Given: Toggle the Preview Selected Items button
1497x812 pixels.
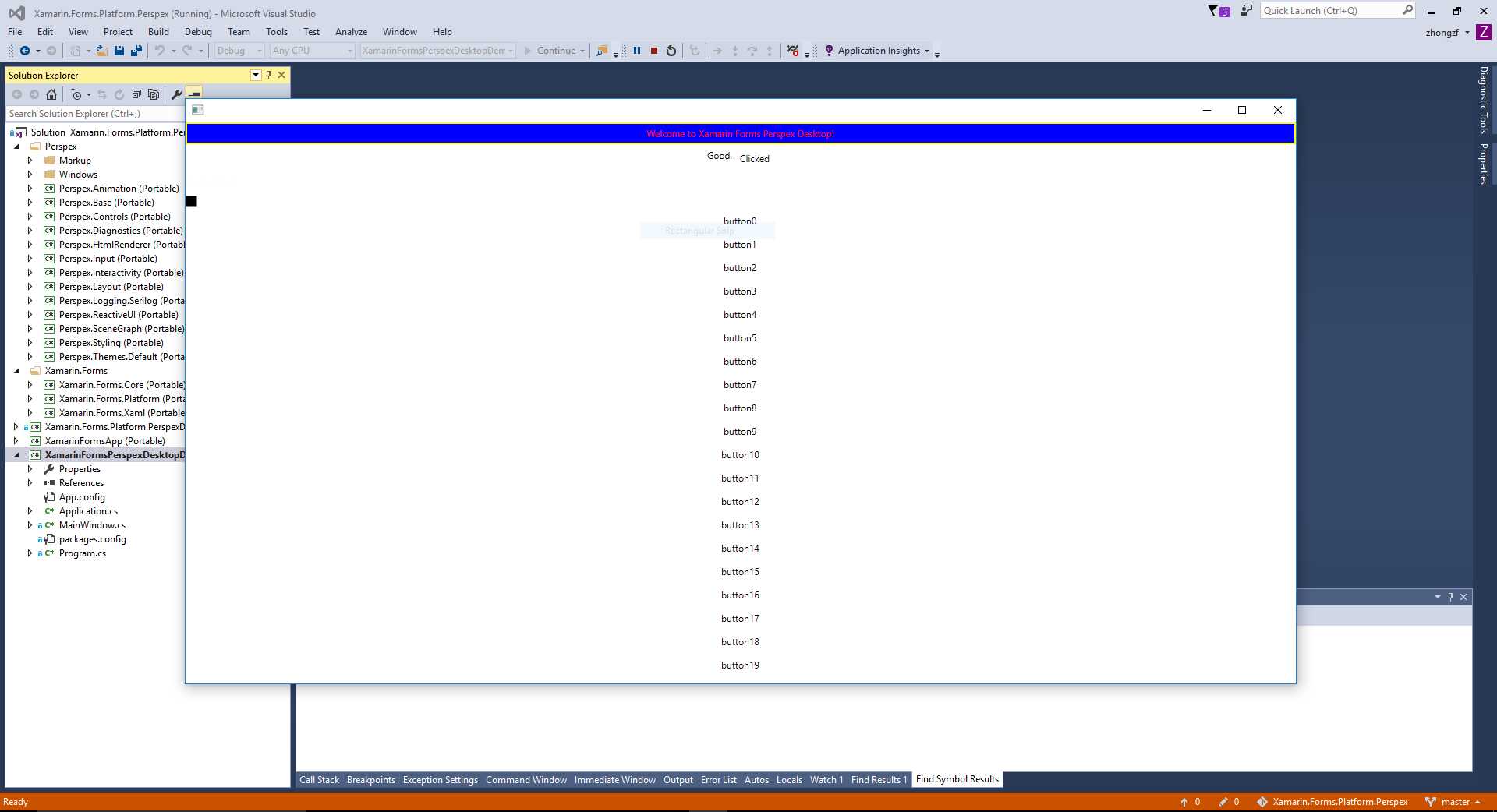Looking at the screenshot, I should click(x=194, y=93).
